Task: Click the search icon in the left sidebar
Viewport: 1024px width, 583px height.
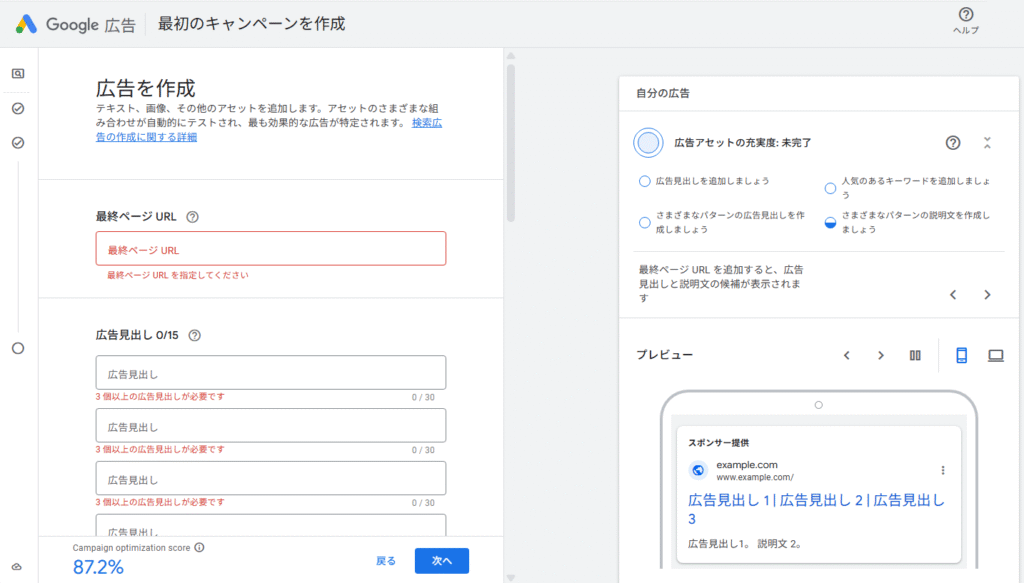Action: 16,72
